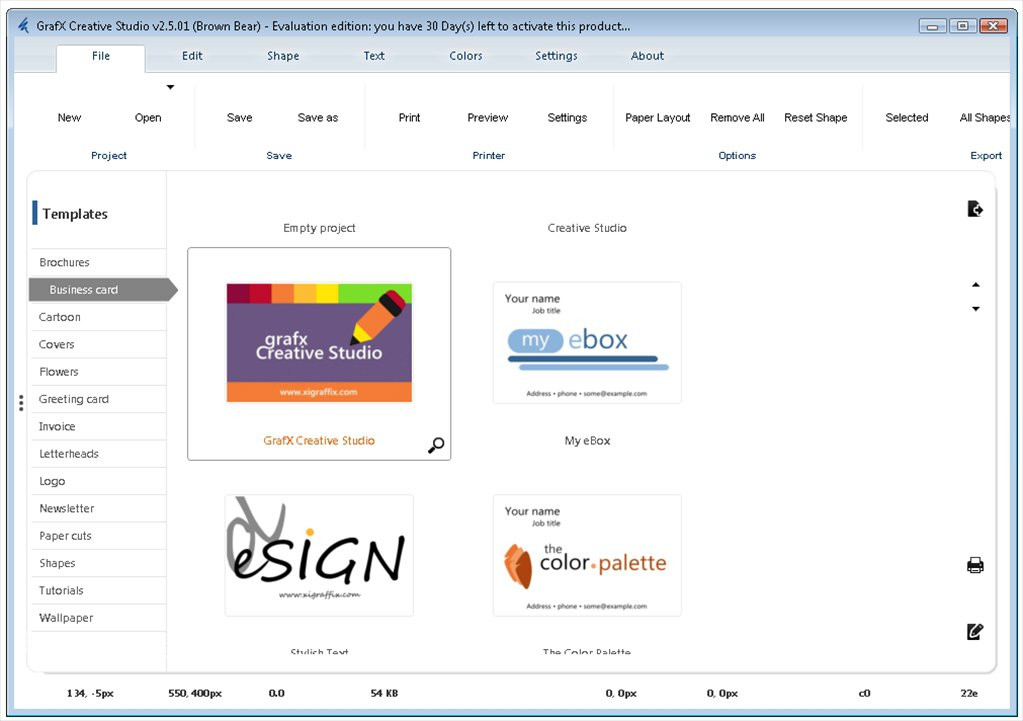Click the Save button
This screenshot has height=721, width=1023.
[x=239, y=117]
